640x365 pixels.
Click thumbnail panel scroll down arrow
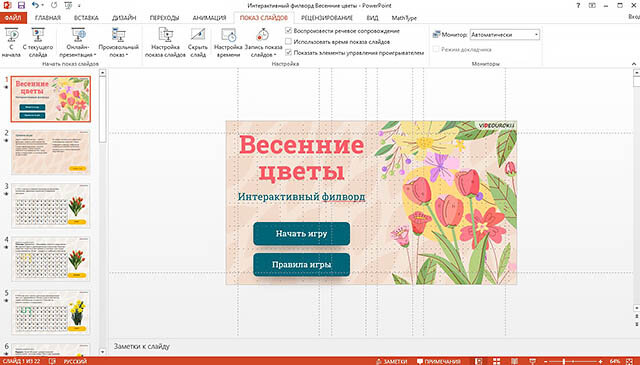point(102,352)
